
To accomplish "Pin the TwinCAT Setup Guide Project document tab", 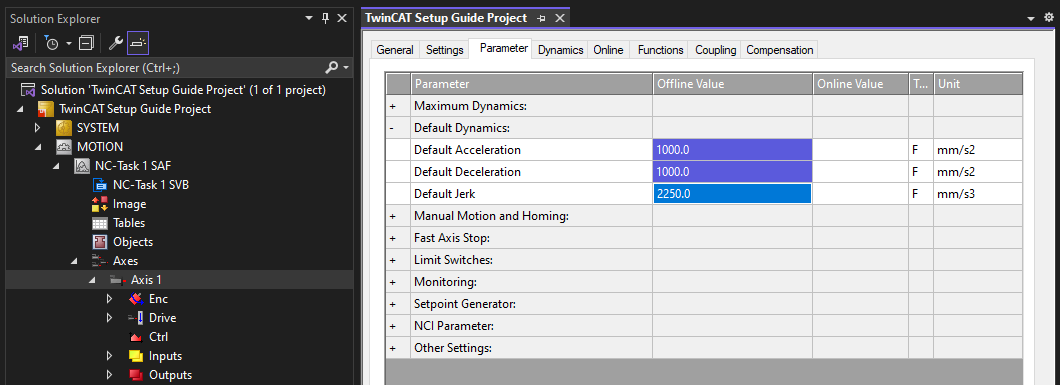I will (x=541, y=18).
